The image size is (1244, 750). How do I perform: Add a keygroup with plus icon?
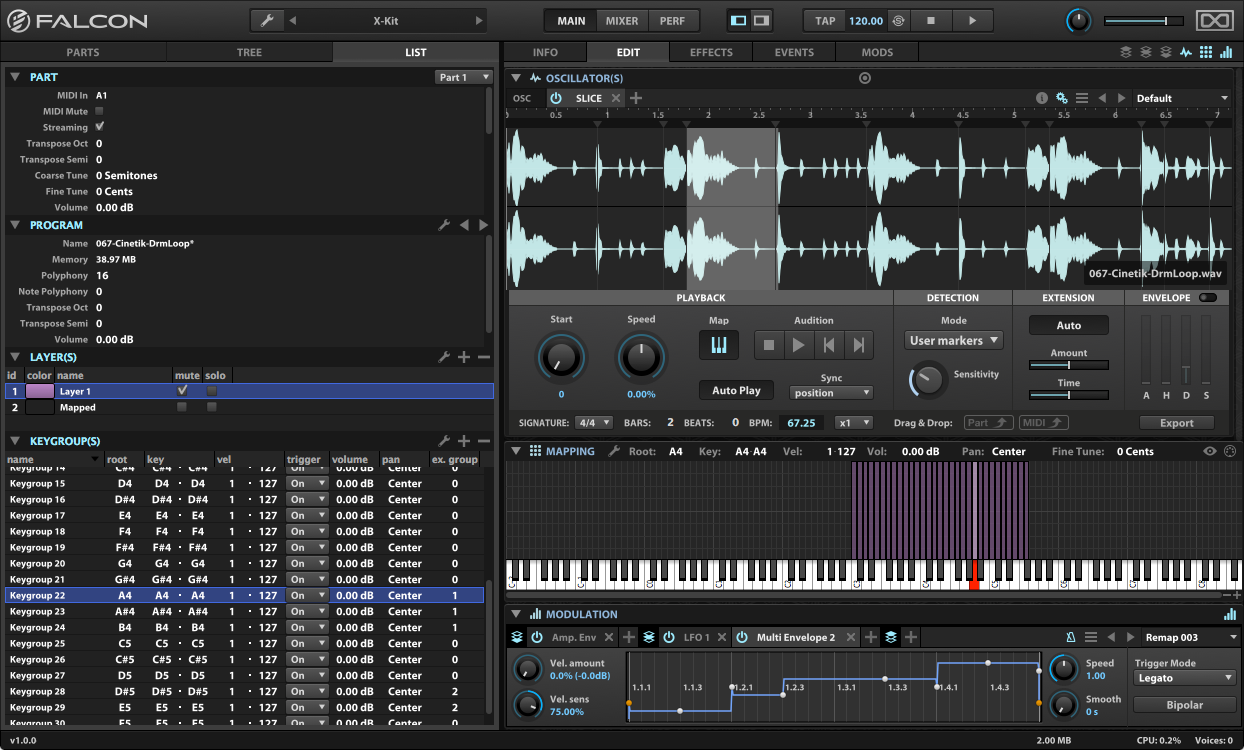tap(464, 441)
